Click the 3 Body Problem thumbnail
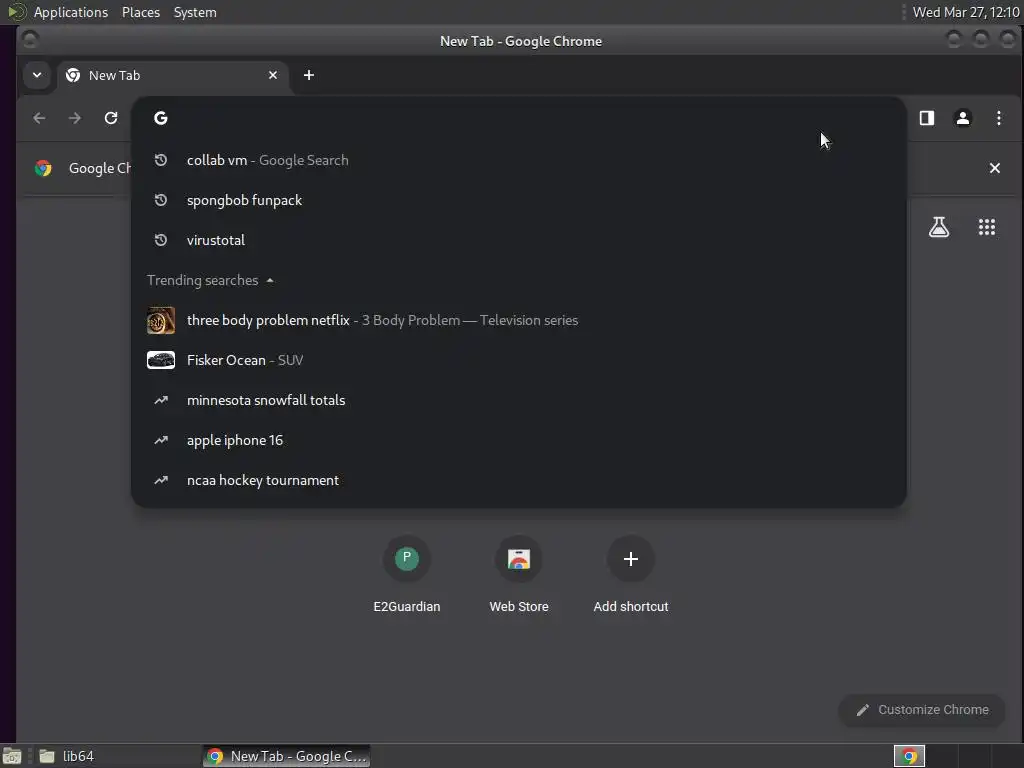Viewport: 1024px width, 768px height. [x=161, y=320]
